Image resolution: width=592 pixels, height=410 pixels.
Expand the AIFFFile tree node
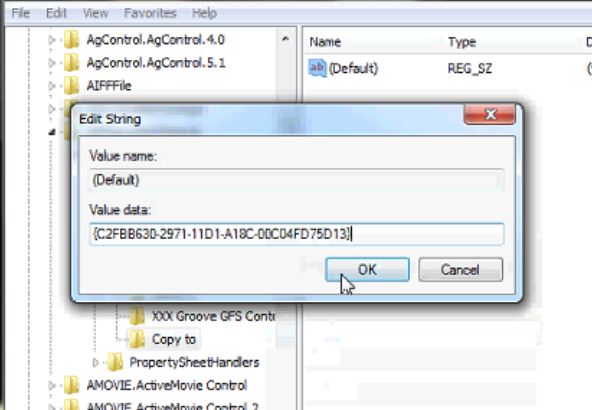click(x=52, y=86)
